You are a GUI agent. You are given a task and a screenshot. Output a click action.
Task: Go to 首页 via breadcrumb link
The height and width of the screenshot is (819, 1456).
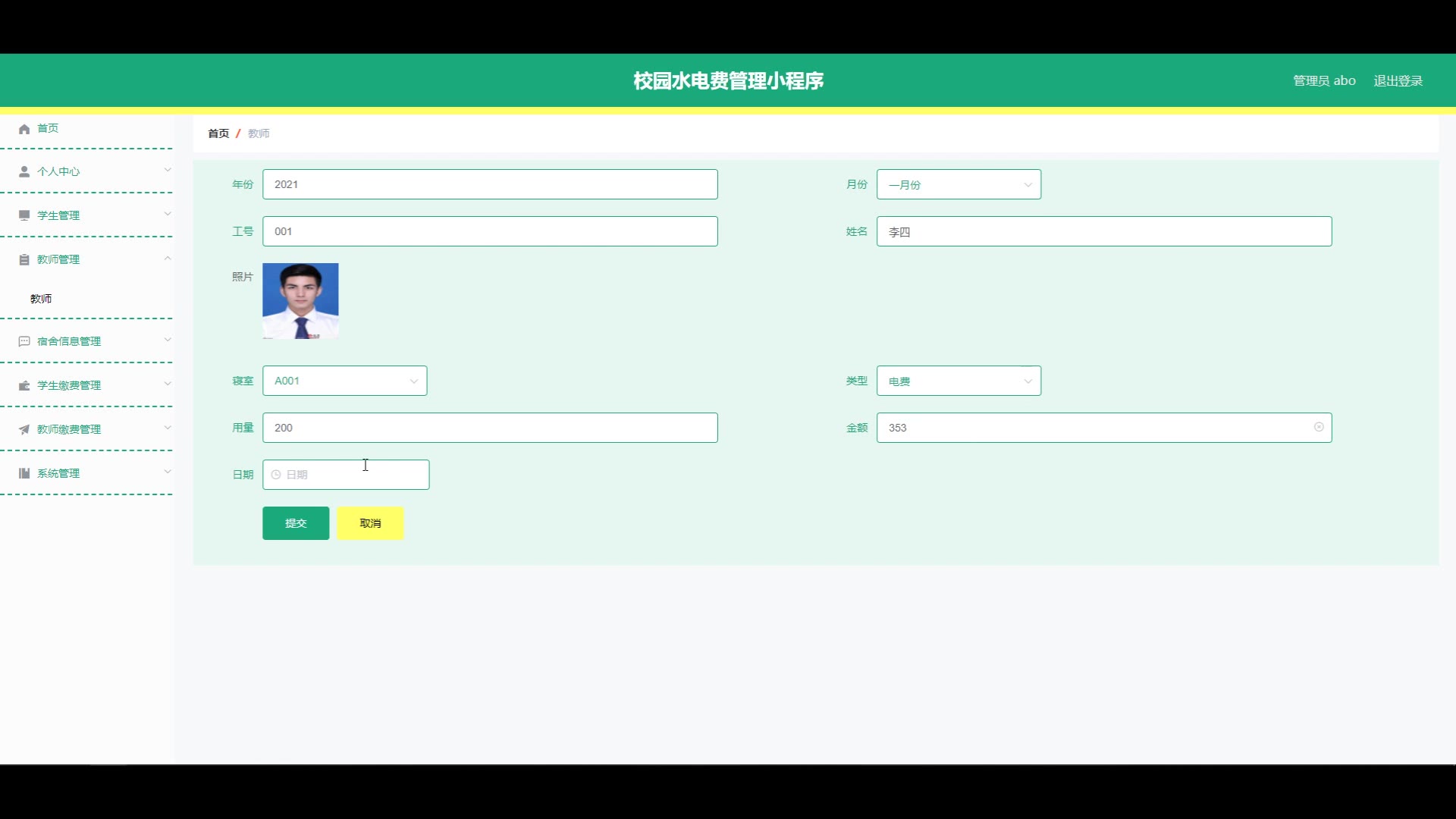point(218,133)
